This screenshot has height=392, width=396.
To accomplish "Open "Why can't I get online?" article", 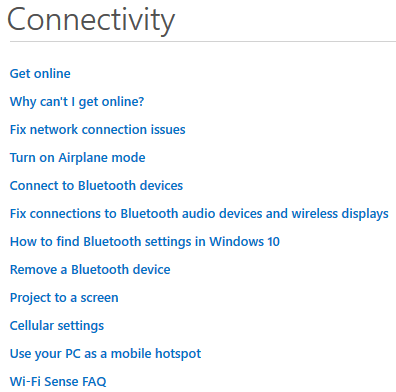I will coord(77,102).
